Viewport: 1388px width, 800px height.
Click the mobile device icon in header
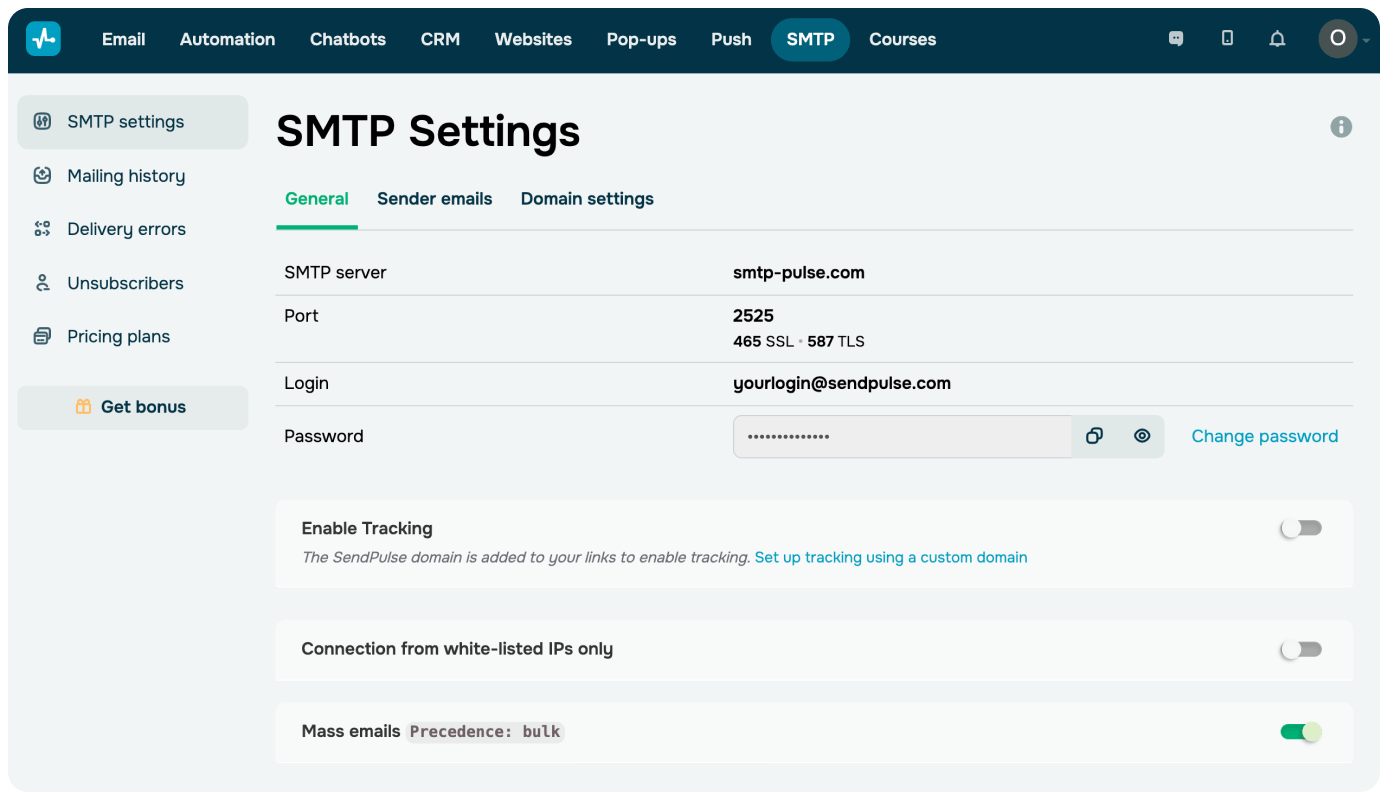tap(1227, 39)
